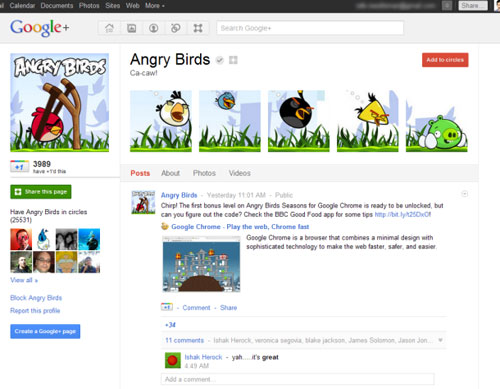This screenshot has width=500, height=389.
Task: Open the Profile toolbar icon
Action: pyautogui.click(x=154, y=28)
